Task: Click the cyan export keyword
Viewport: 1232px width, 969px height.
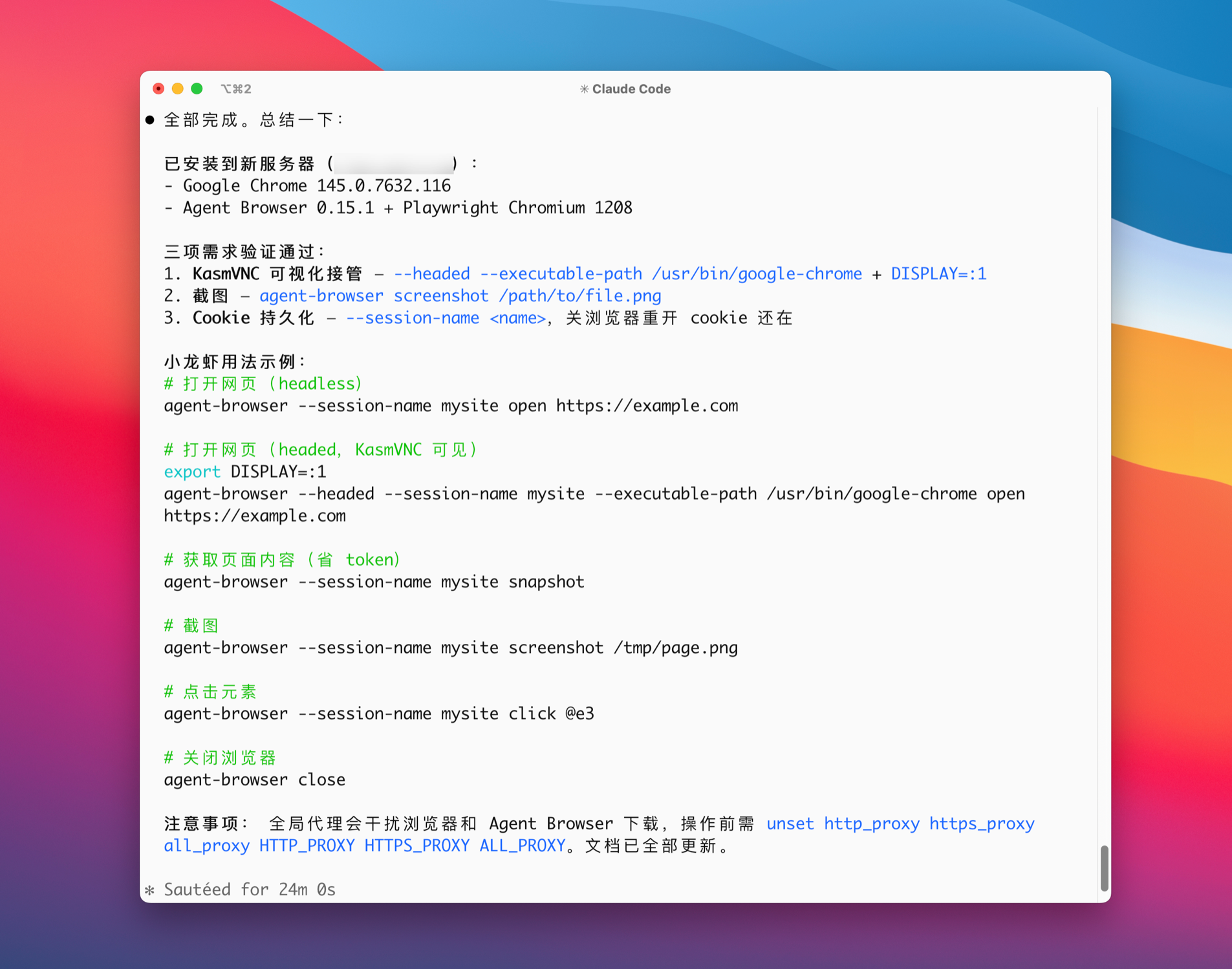Action: (192, 472)
